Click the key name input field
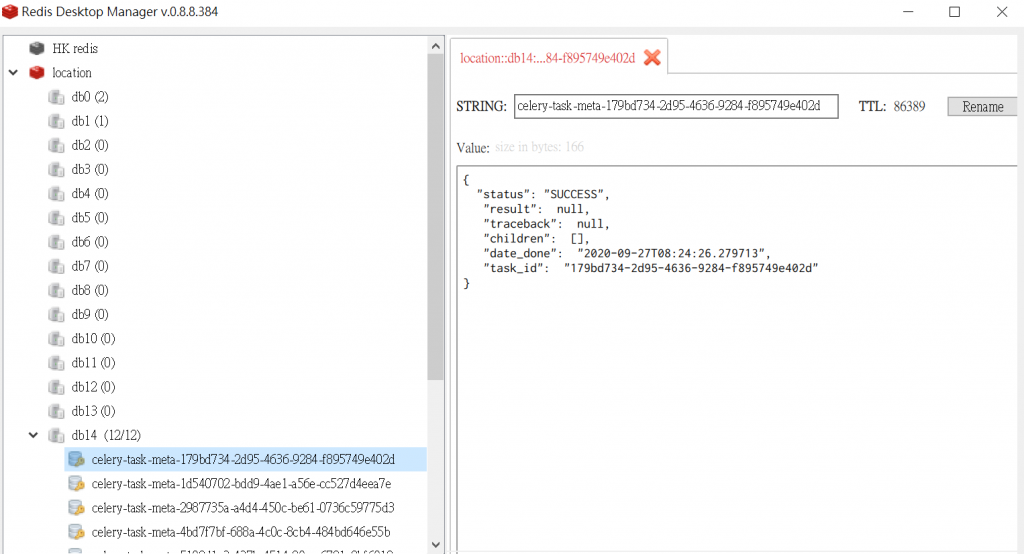1024x554 pixels. (676, 106)
